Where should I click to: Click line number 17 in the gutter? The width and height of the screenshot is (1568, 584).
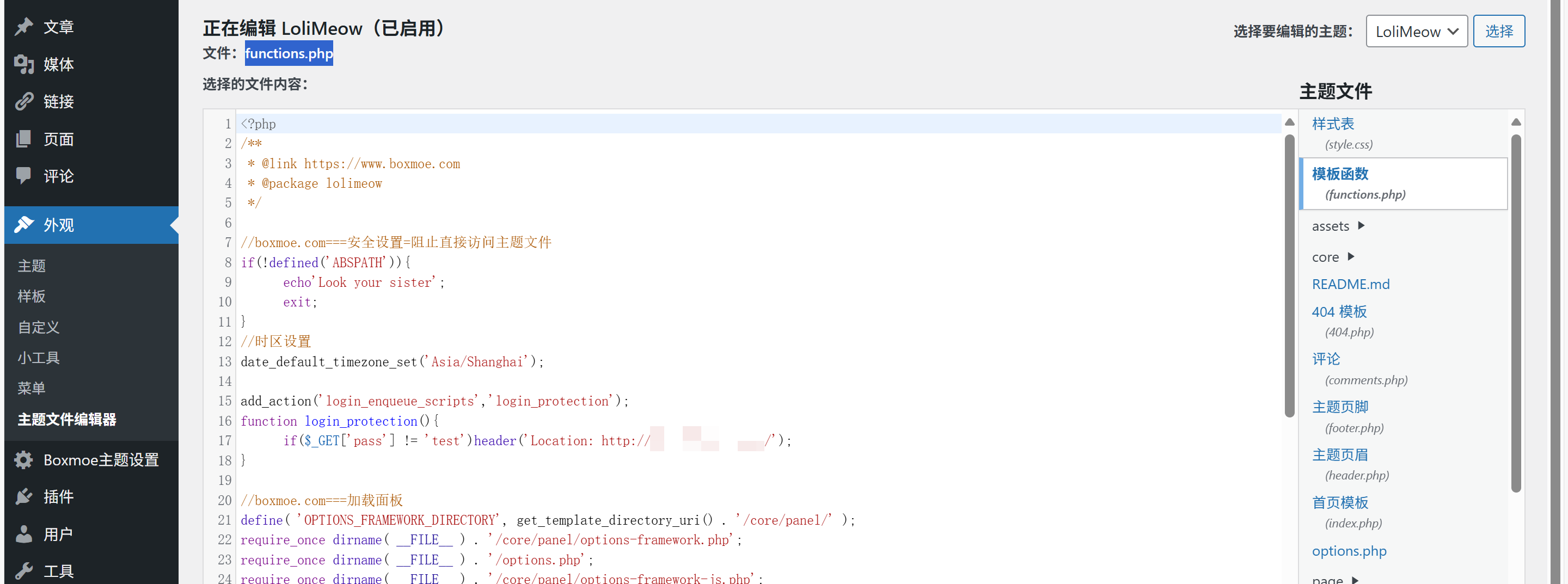pos(225,440)
